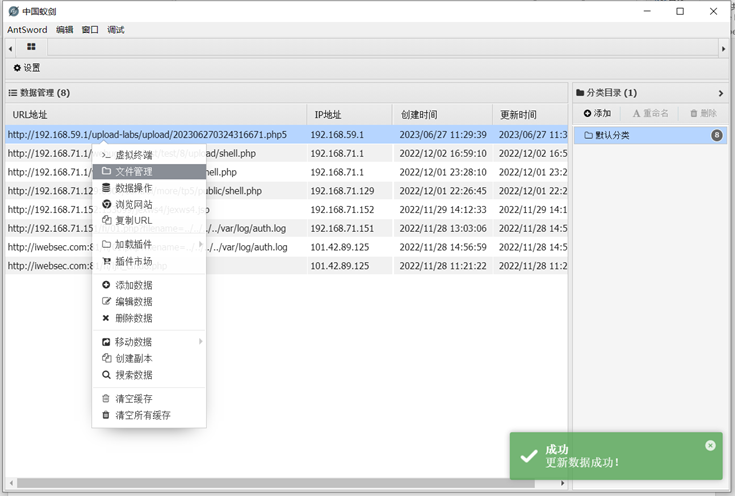This screenshot has width=735, height=496.
Task: Expand the 移动数据 submenu arrow
Action: (201, 341)
